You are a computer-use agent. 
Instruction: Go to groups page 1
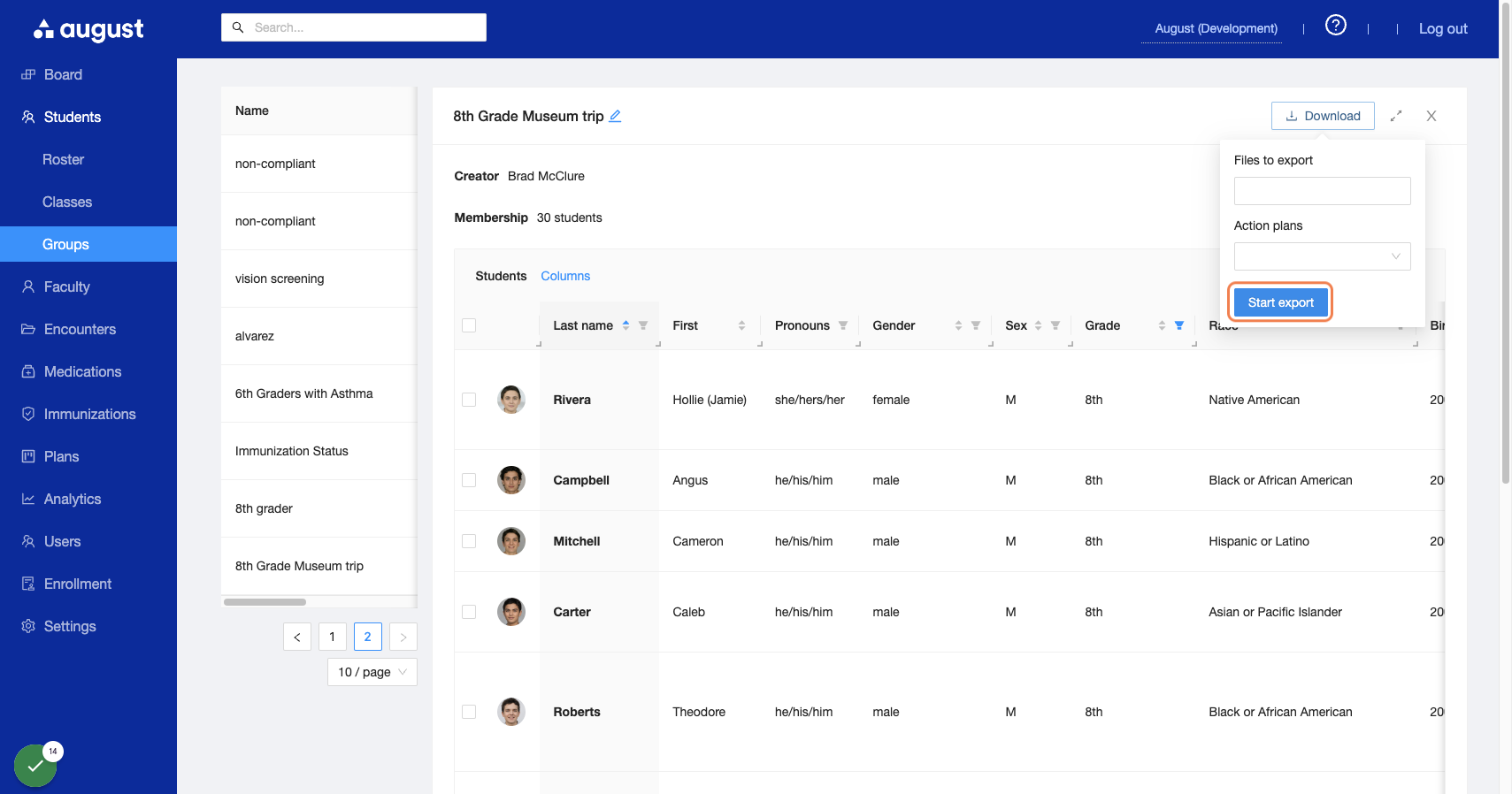(x=333, y=637)
